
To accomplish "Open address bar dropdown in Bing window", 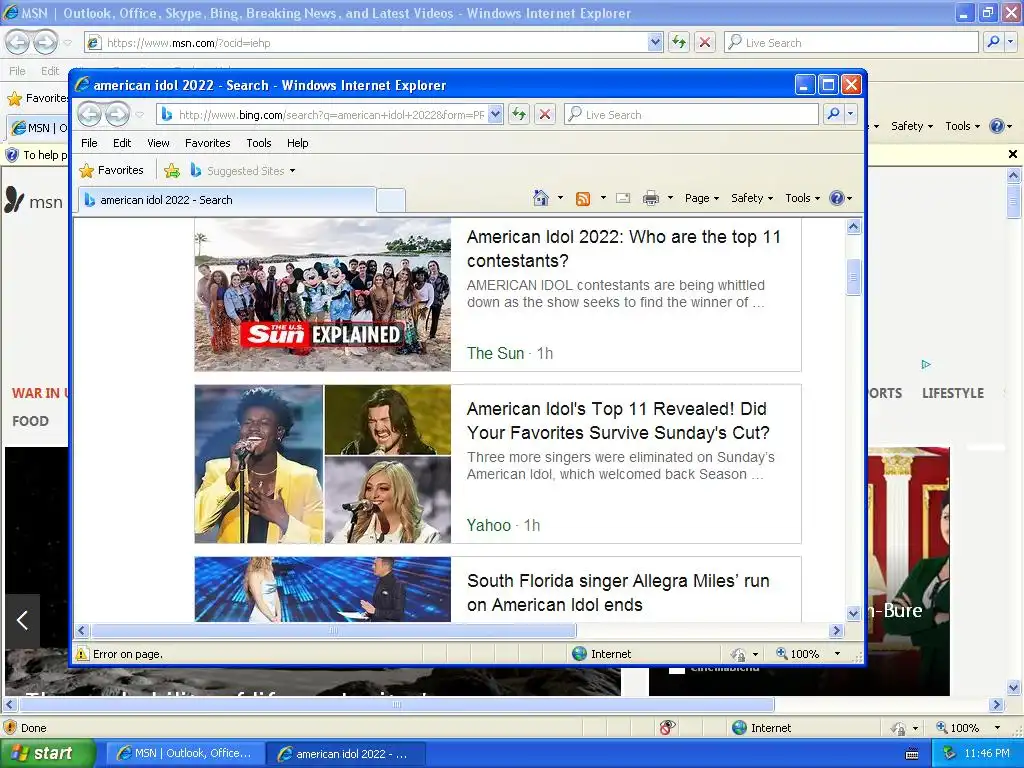I will (496, 114).
